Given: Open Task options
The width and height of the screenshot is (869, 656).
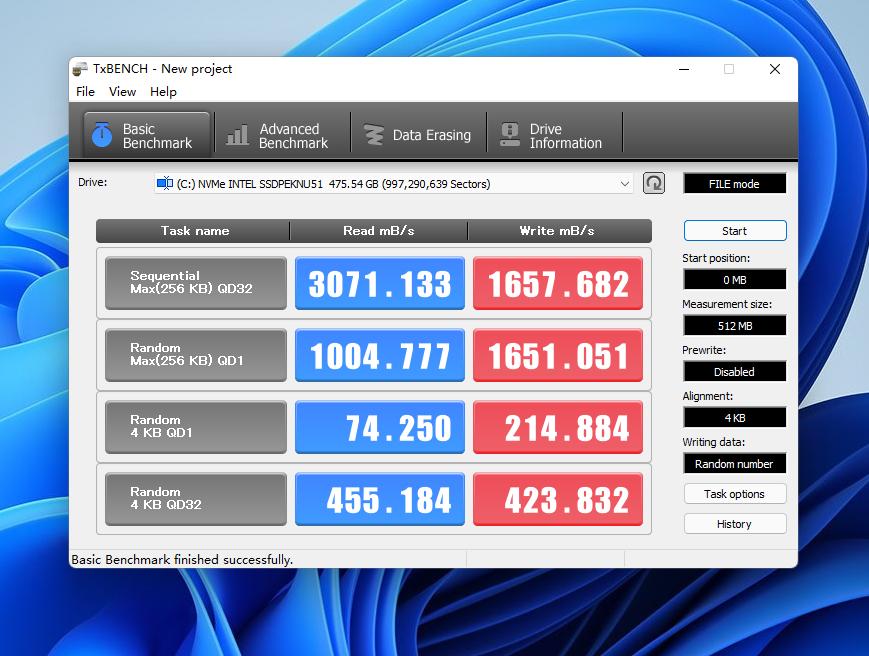Looking at the screenshot, I should 734,494.
